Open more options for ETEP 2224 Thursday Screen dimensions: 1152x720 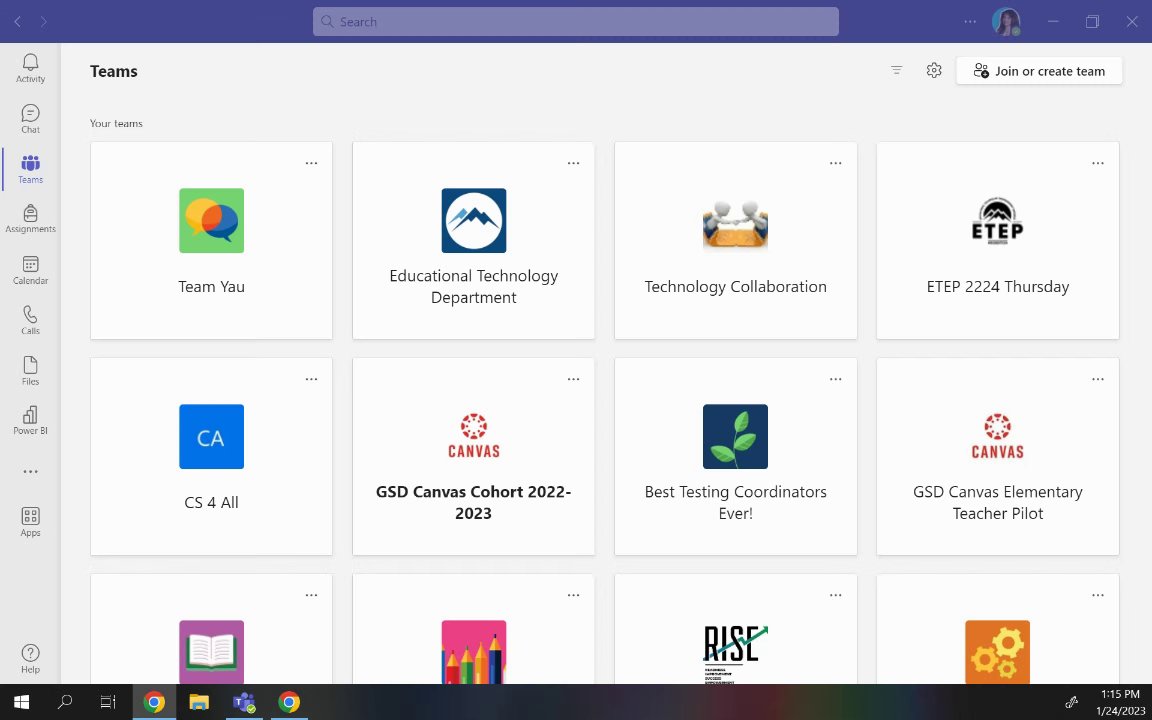point(1098,163)
